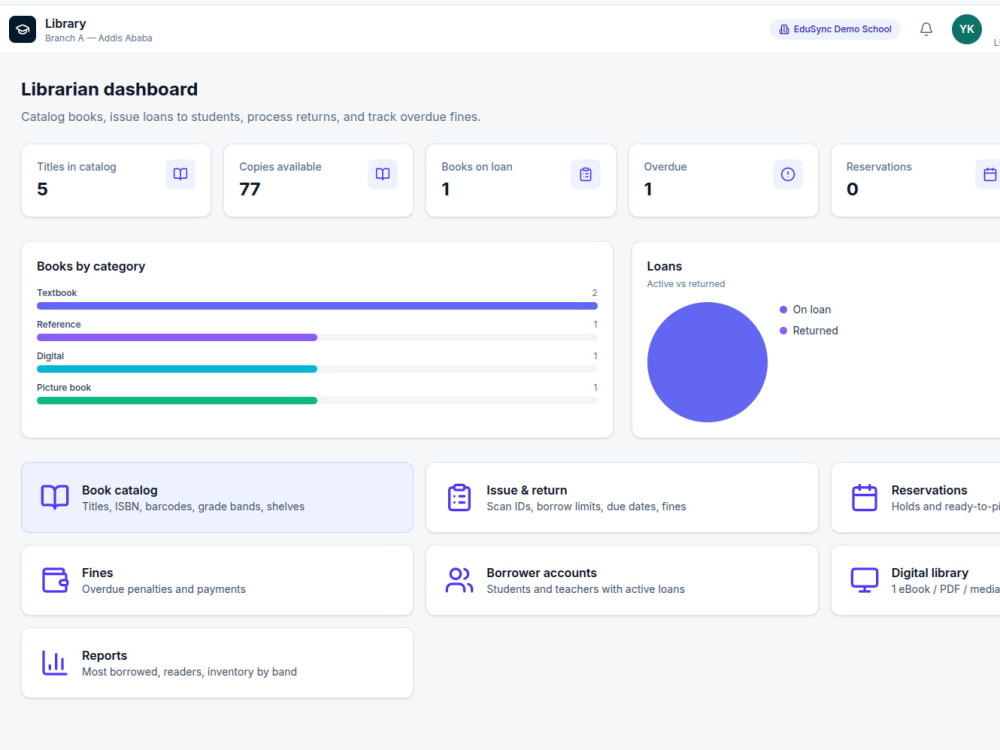Click the clipboard list icon of Issue & return
Screen dimensions: 1000x750
459,497
